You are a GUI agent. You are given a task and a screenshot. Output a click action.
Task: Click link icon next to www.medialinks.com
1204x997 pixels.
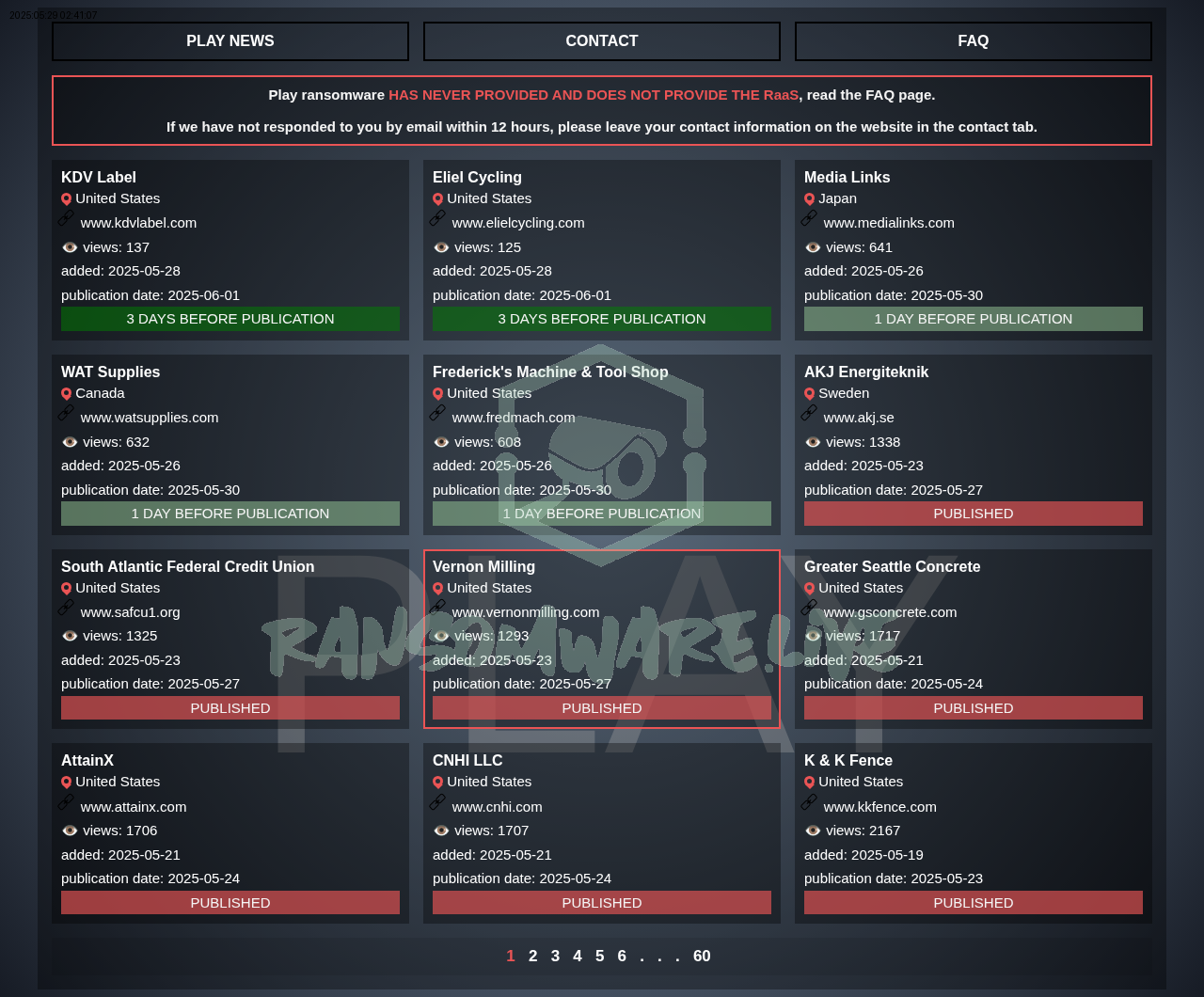pyautogui.click(x=809, y=218)
